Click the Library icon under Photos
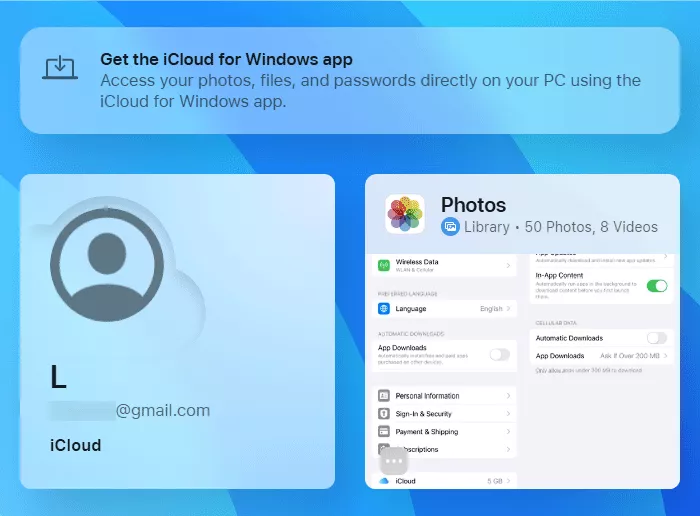Screen dimensions: 700x516 coord(450,227)
